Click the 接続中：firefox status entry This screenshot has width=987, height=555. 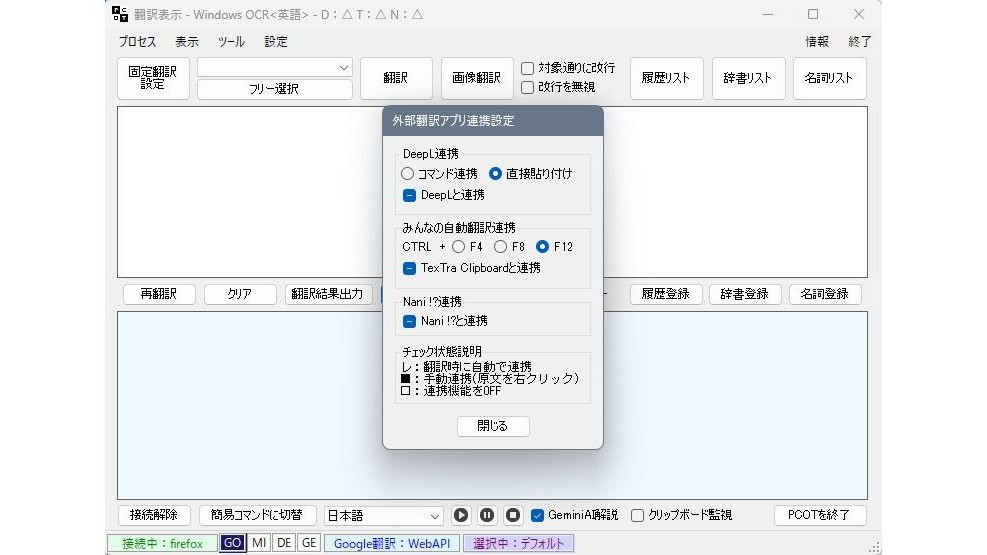point(162,544)
